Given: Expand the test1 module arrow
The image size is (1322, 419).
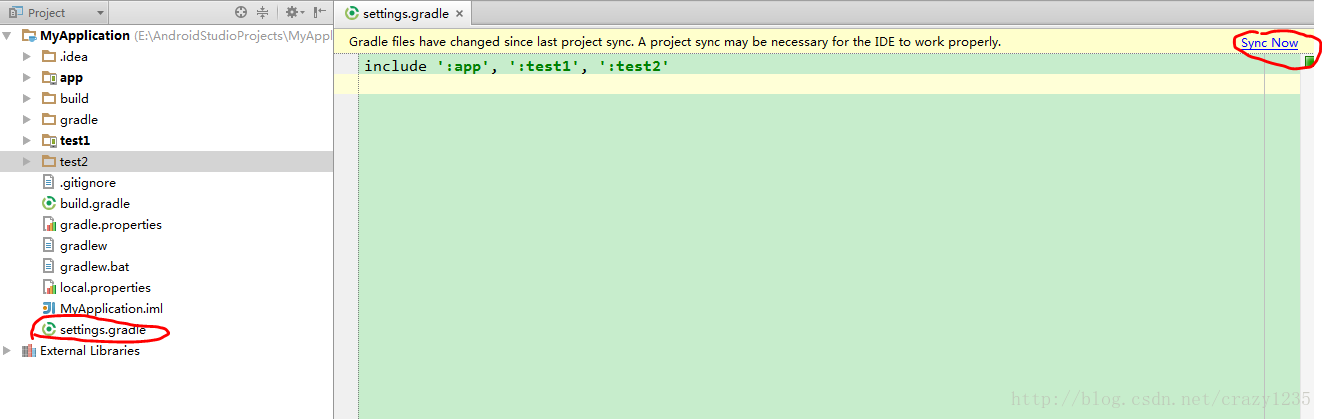Looking at the screenshot, I should tap(27, 140).
